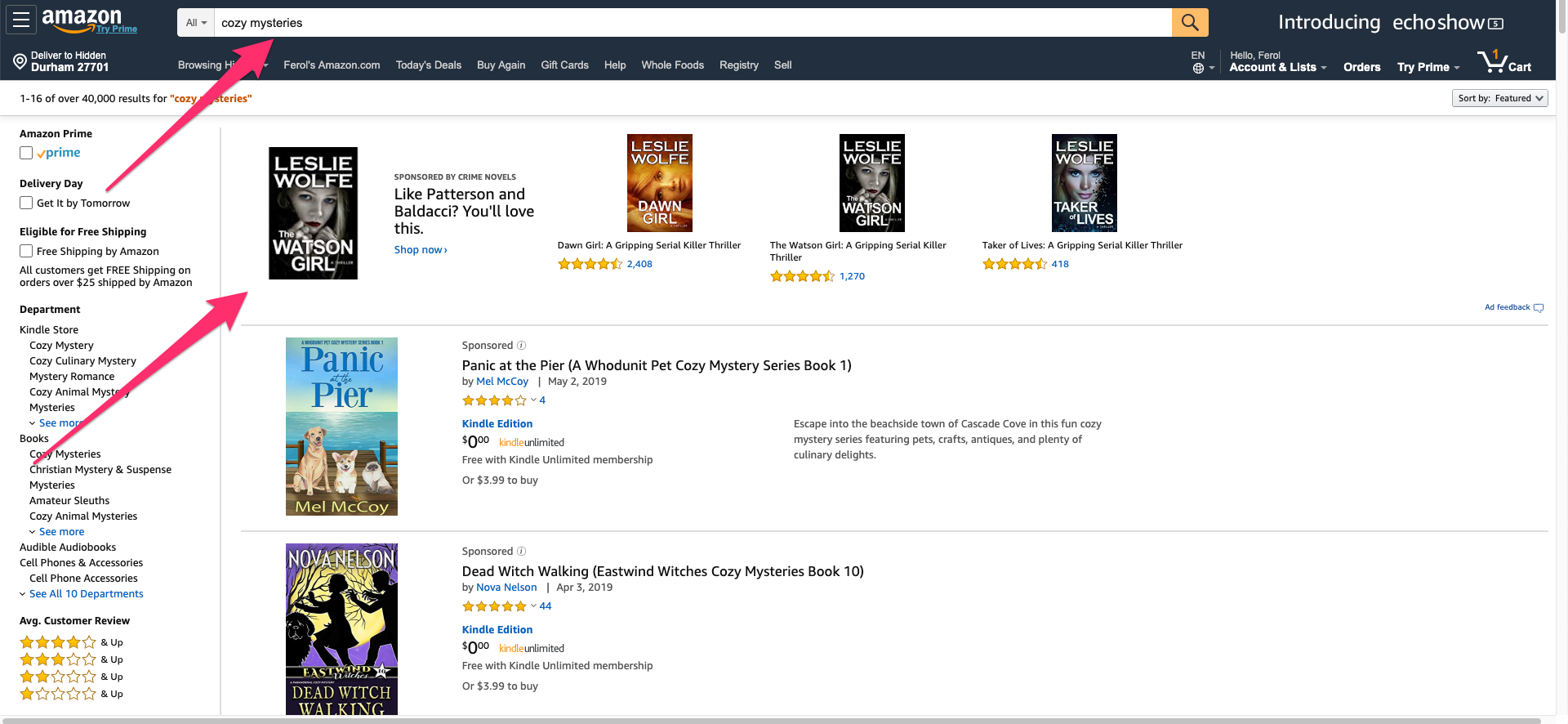Filter by 4 stars & Up
1568x724 pixels.
(x=71, y=642)
